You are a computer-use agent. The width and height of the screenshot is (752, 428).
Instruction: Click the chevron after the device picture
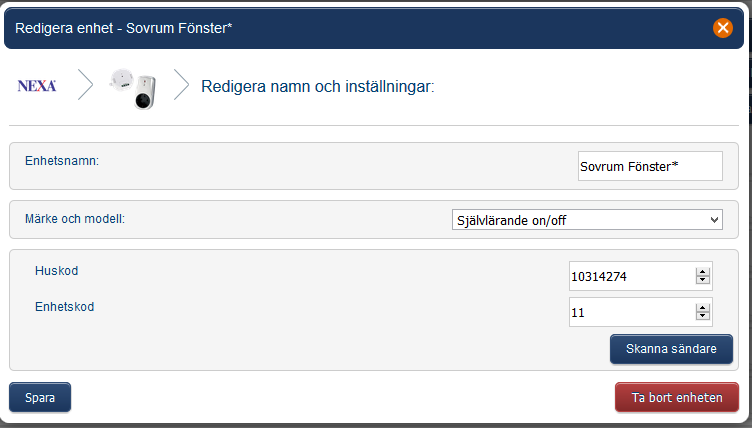[181, 86]
